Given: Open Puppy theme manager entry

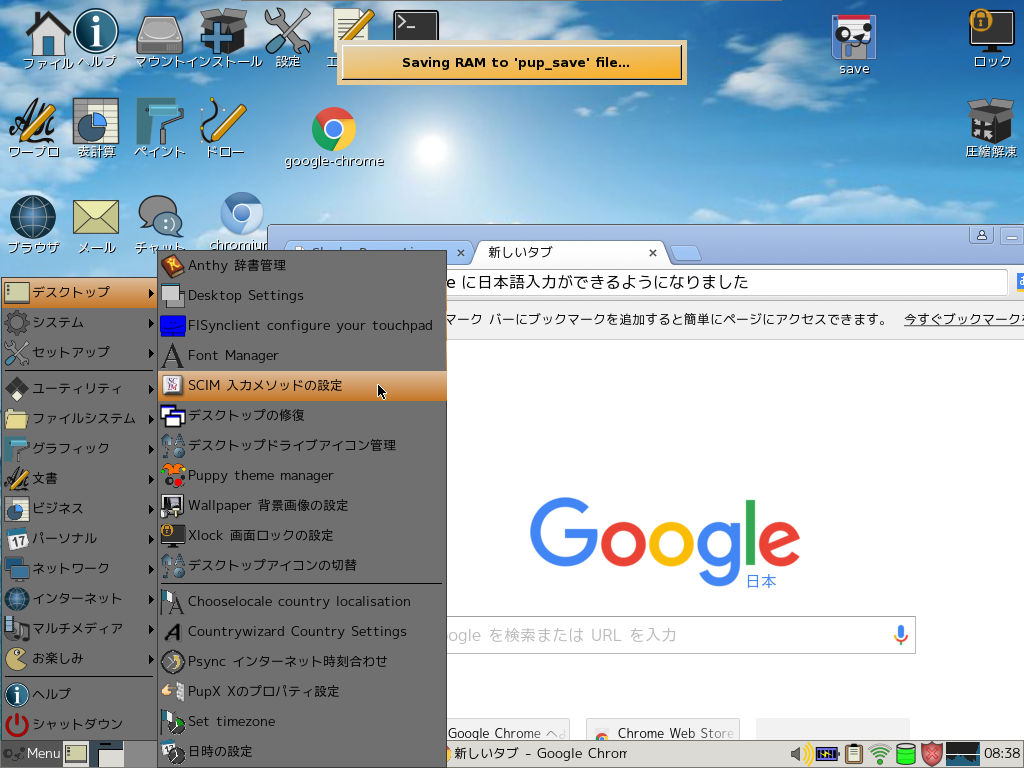Looking at the screenshot, I should point(302,475).
